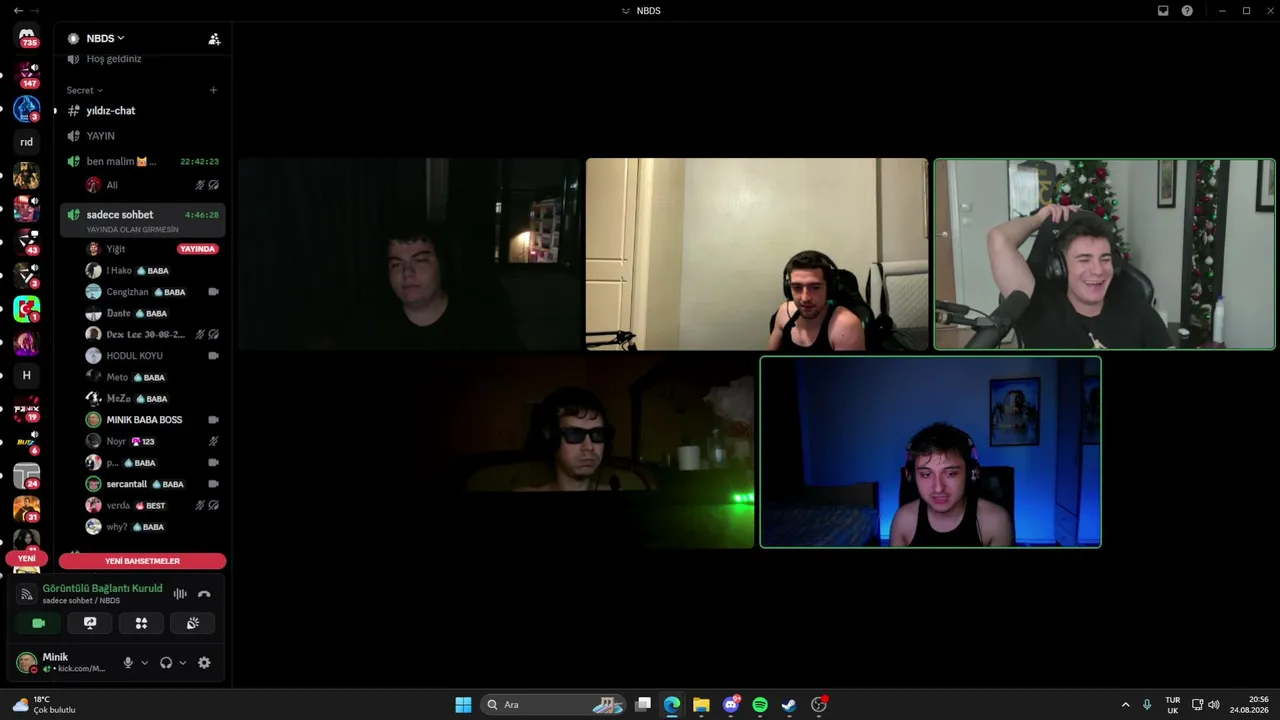Screen dimensions: 1280x720
Task: Select the 'sadece sohbet' voice channel
Action: pyautogui.click(x=143, y=220)
